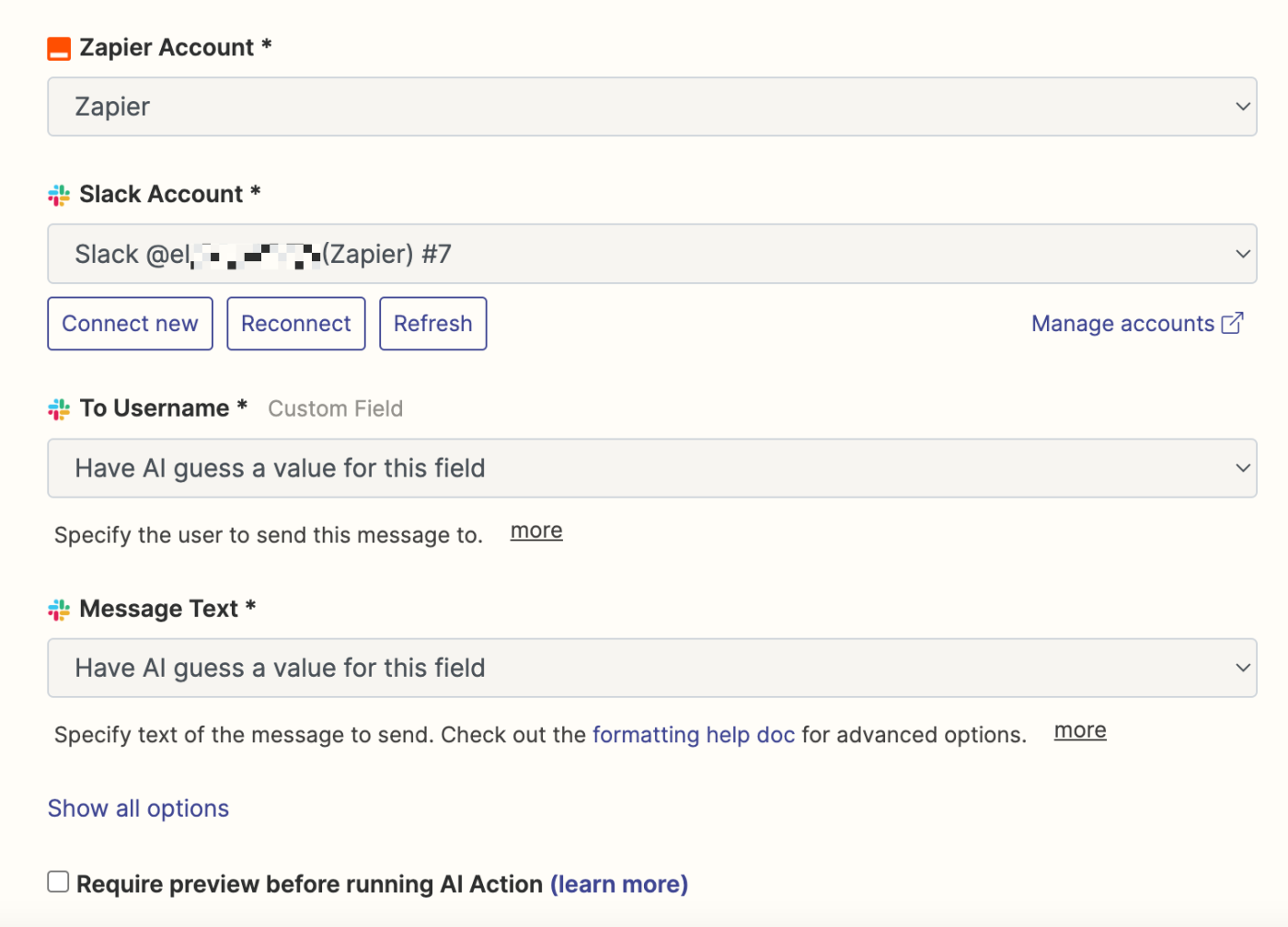Click the Custom Field tag text
Viewport: 1288px width, 927px height.
pyautogui.click(x=336, y=408)
